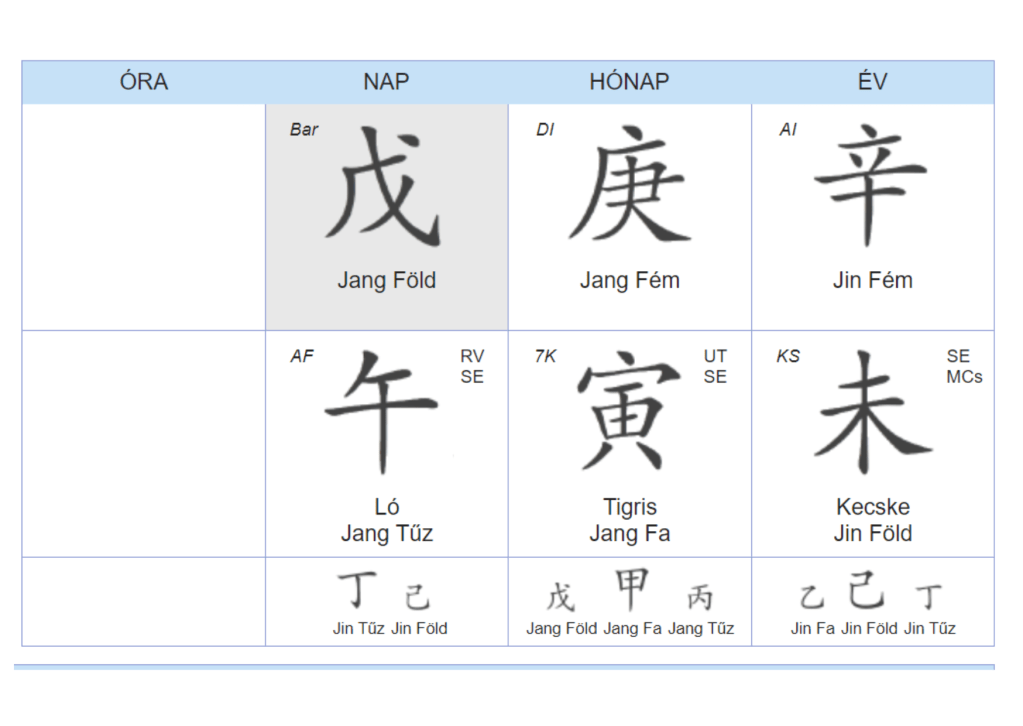The image size is (1023, 726).
Task: Click the empty ÓRA stem cell
Action: 143,217
